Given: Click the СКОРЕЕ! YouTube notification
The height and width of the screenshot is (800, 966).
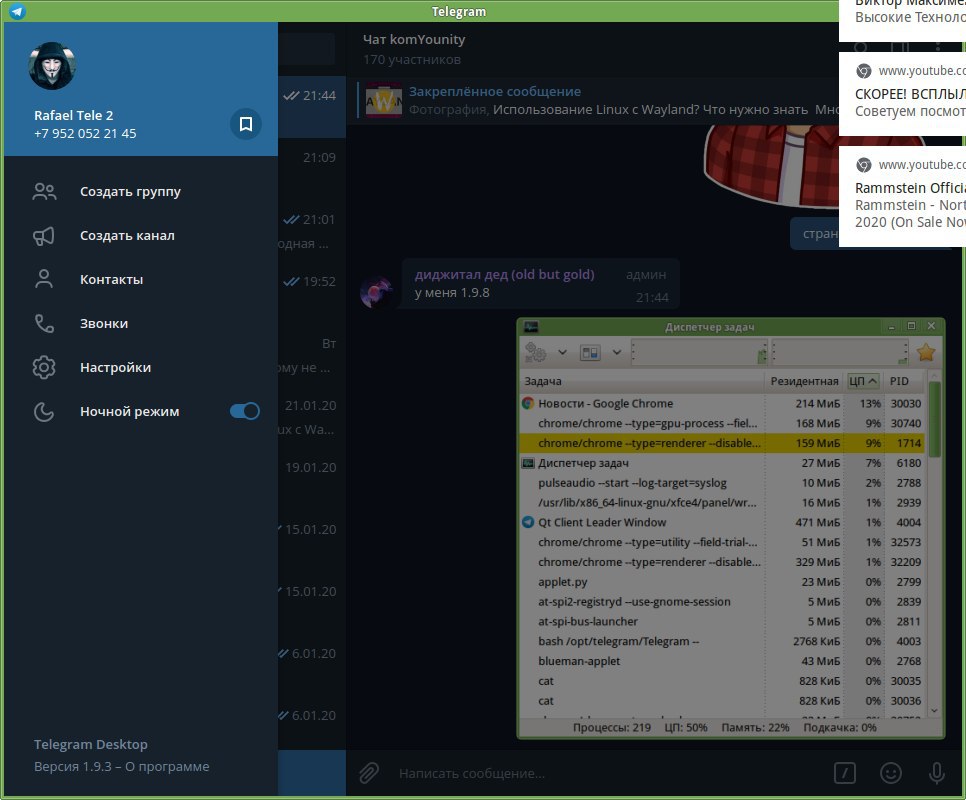Looking at the screenshot, I should pos(903,94).
